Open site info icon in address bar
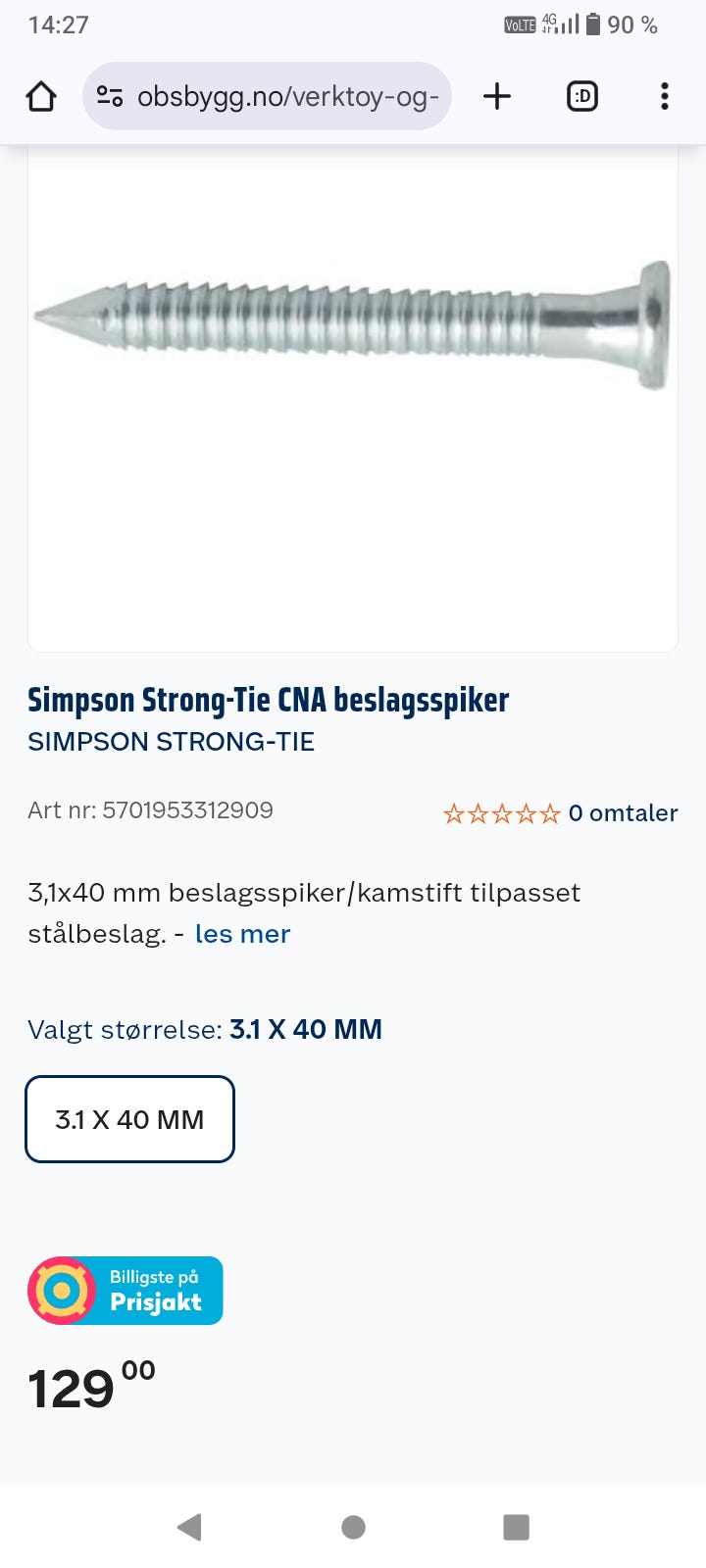The image size is (706, 1568). [x=110, y=96]
